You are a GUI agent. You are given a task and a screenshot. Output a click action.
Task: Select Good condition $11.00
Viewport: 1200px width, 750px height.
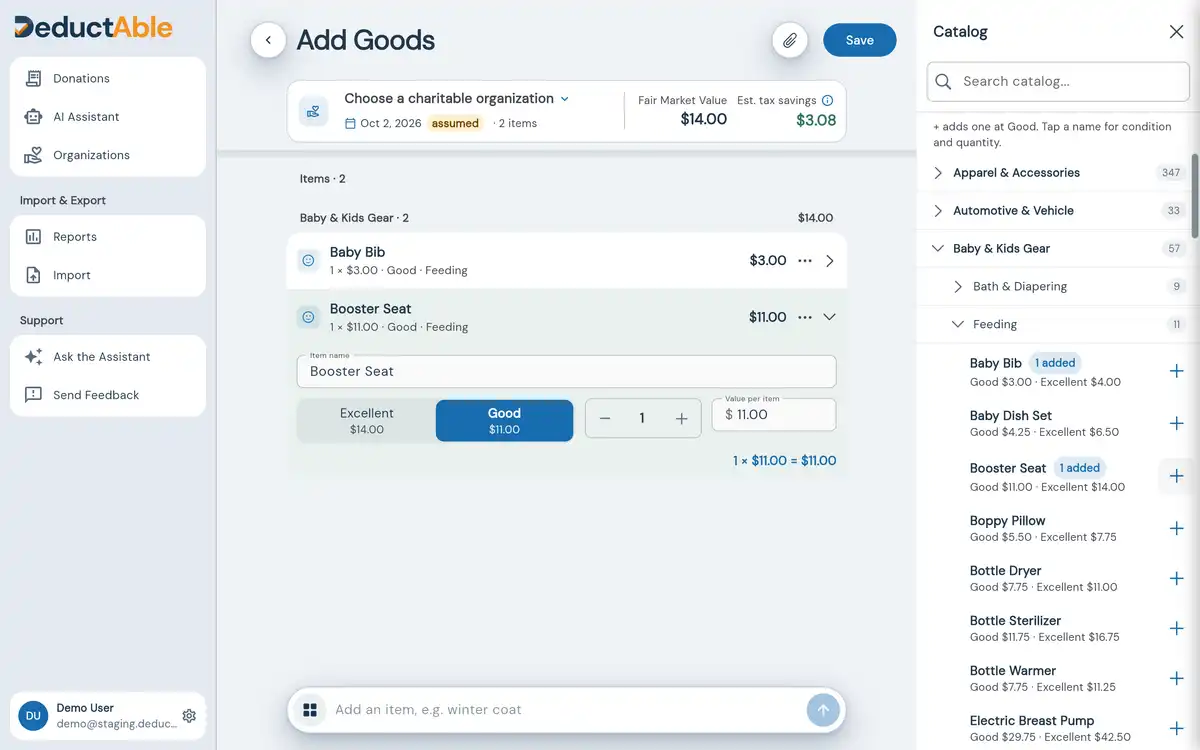[504, 421]
